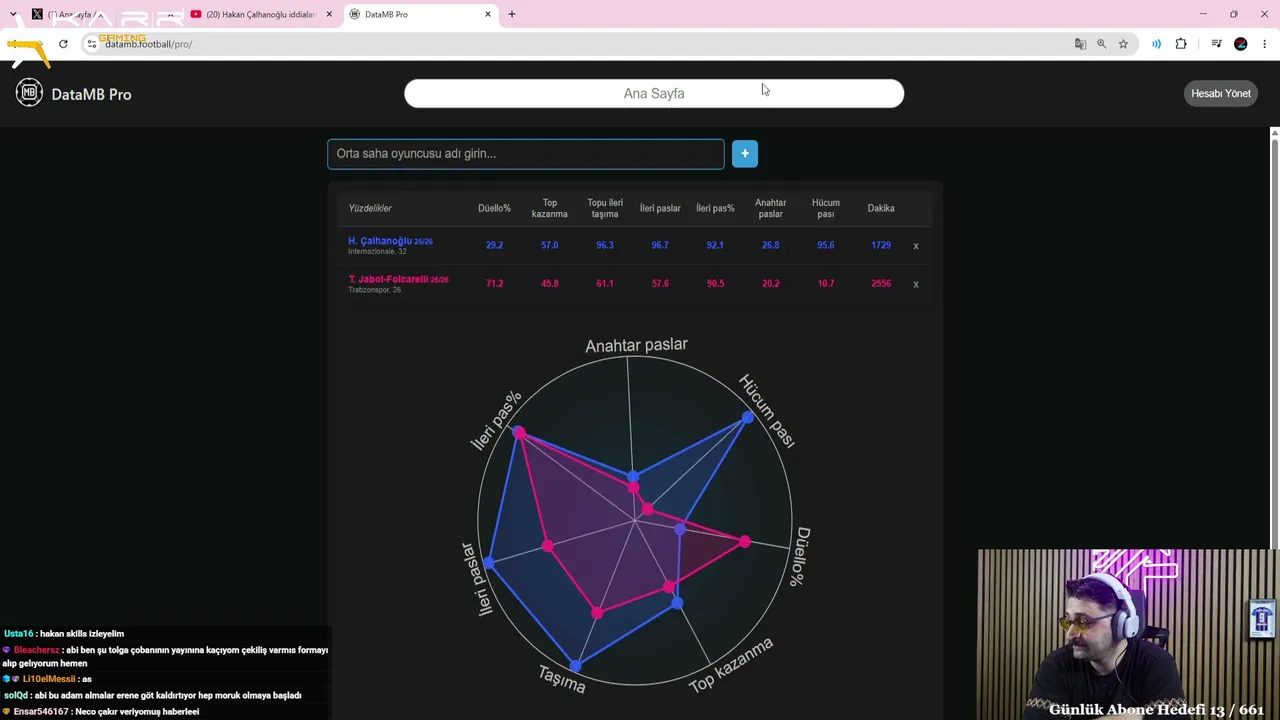The width and height of the screenshot is (1280, 720).
Task: Click the blue sound-wave extension icon
Action: (1156, 44)
